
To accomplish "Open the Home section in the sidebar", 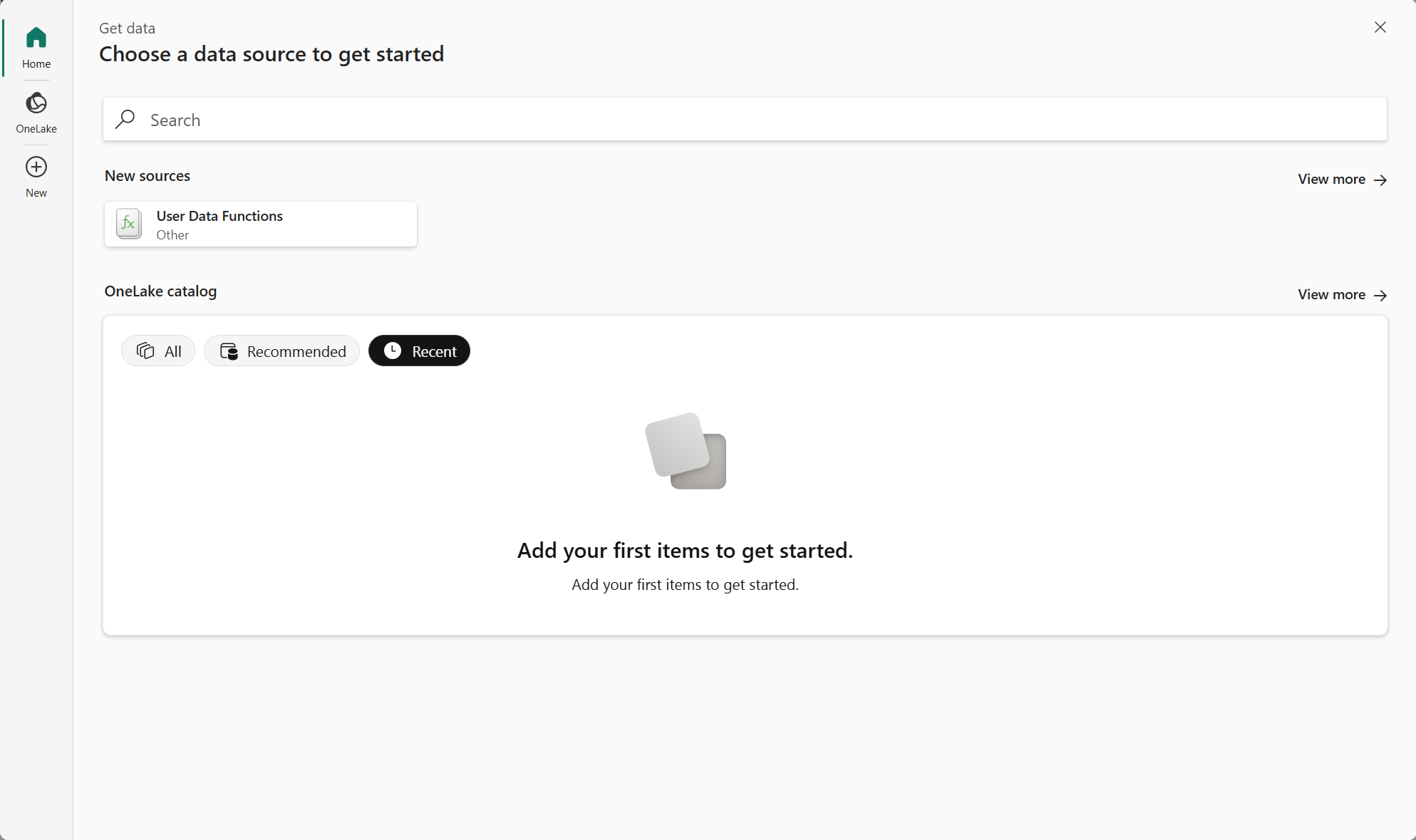I will (x=36, y=48).
